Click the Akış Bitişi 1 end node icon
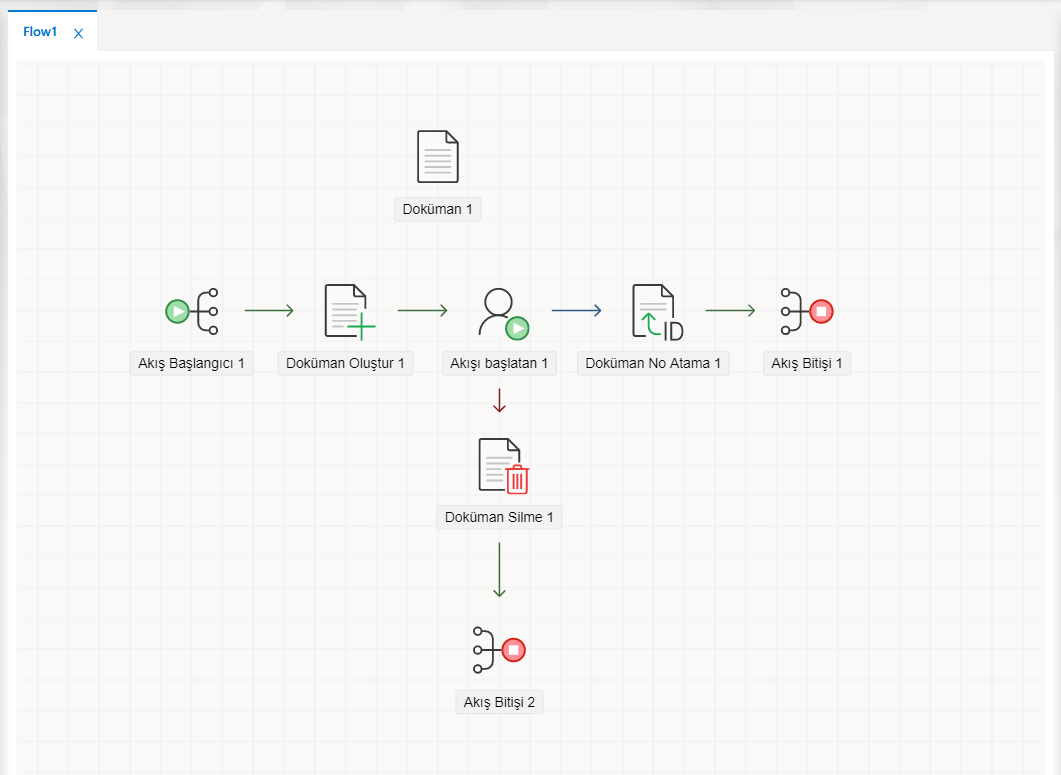Screen dimensions: 1061x775 tap(806, 310)
